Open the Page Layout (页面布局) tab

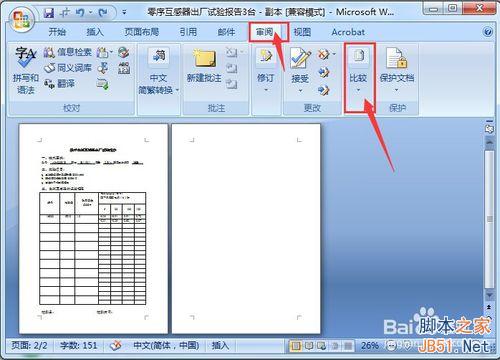(x=141, y=32)
